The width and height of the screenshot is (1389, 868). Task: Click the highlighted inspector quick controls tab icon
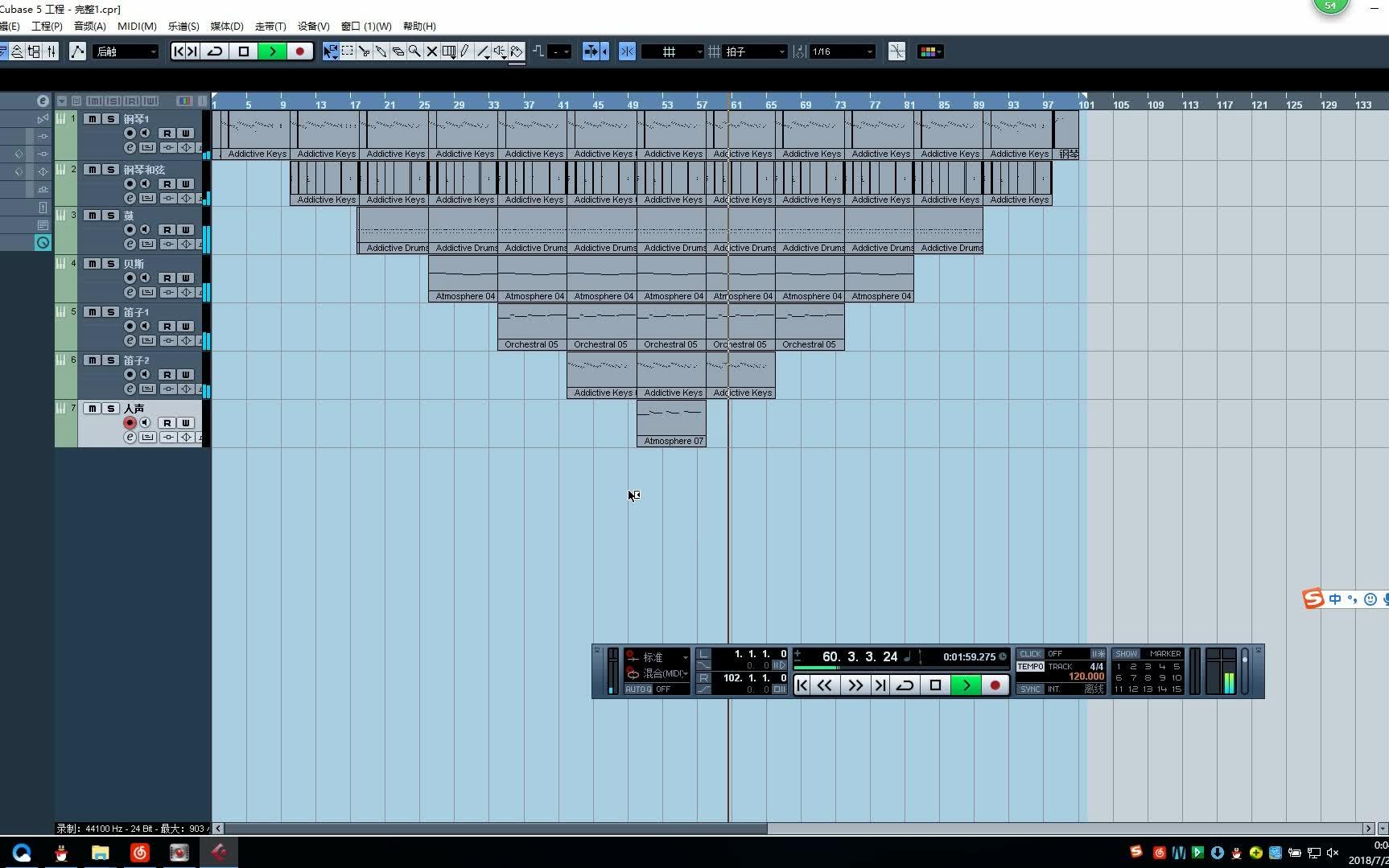point(43,243)
